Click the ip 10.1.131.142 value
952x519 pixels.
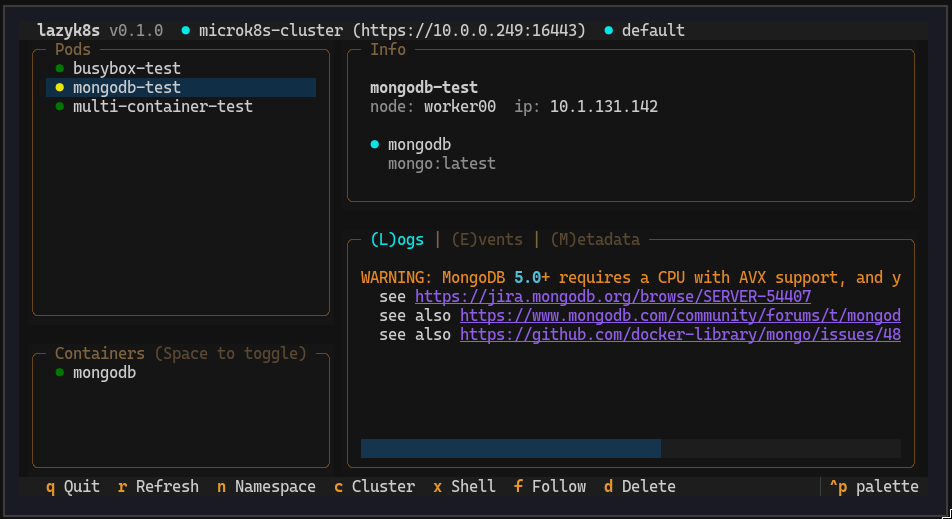click(x=604, y=106)
